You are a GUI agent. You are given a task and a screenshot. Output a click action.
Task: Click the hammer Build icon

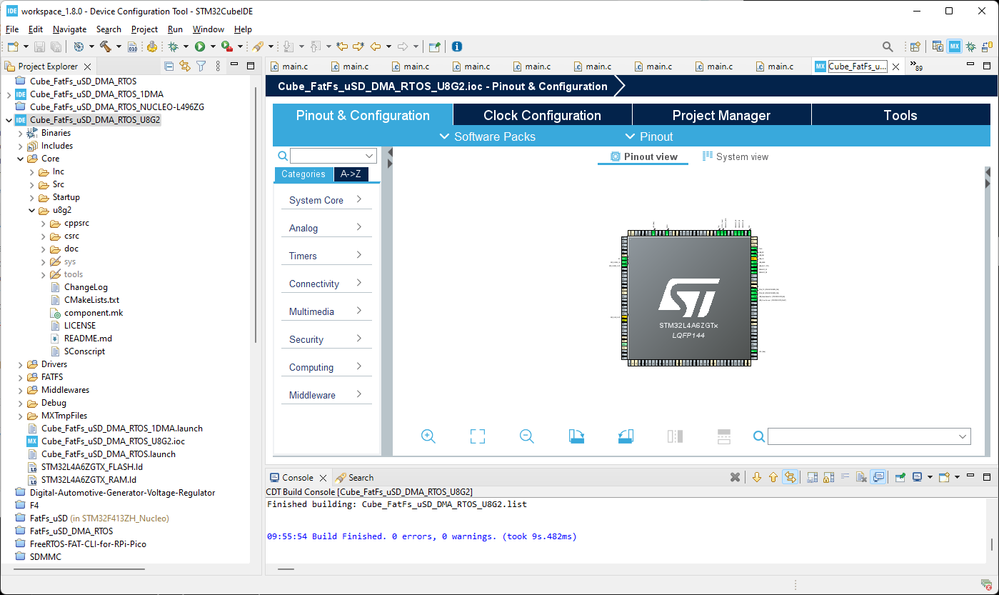coord(106,47)
